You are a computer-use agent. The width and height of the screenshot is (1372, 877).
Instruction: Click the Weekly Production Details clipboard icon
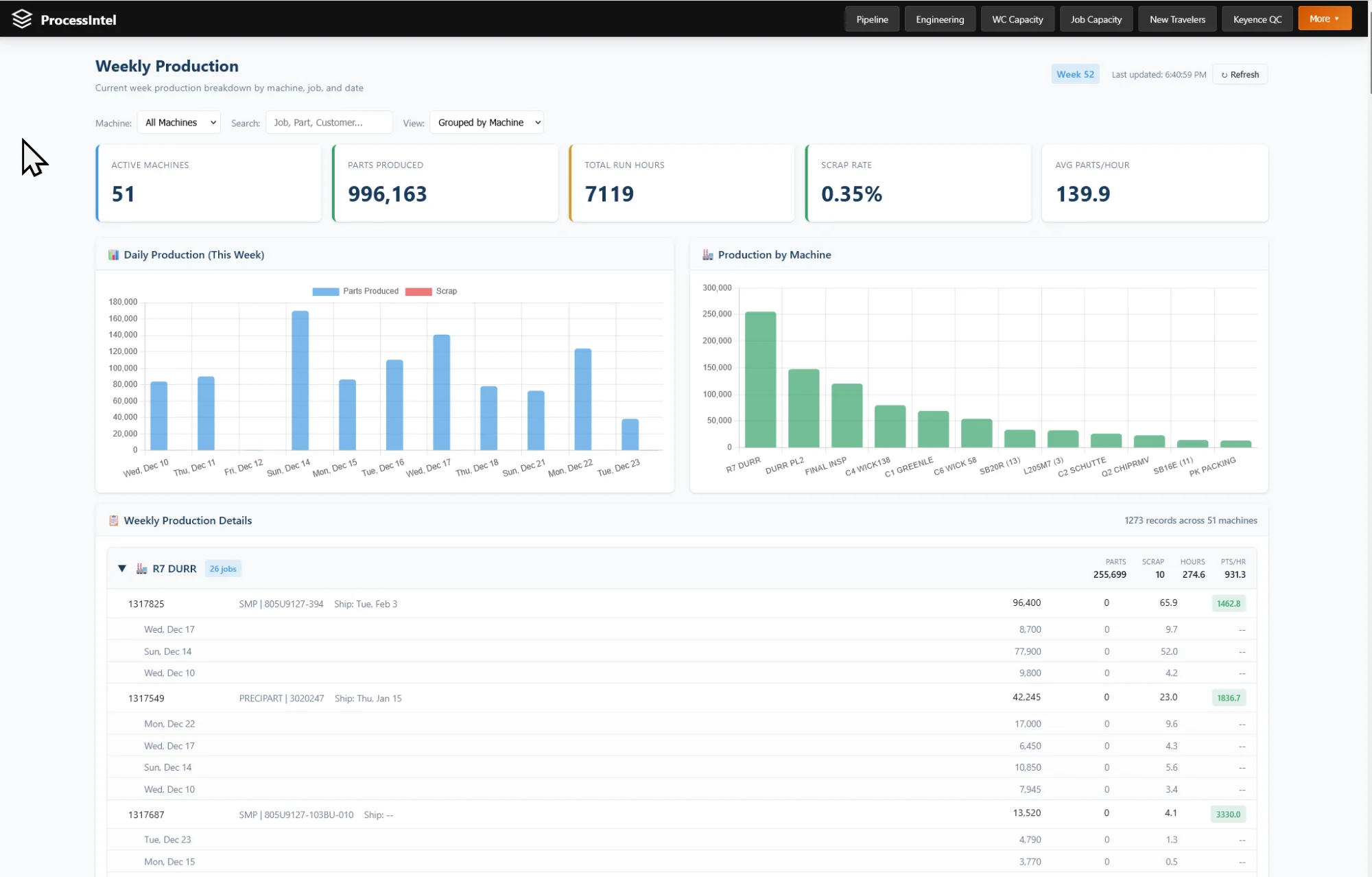[113, 520]
